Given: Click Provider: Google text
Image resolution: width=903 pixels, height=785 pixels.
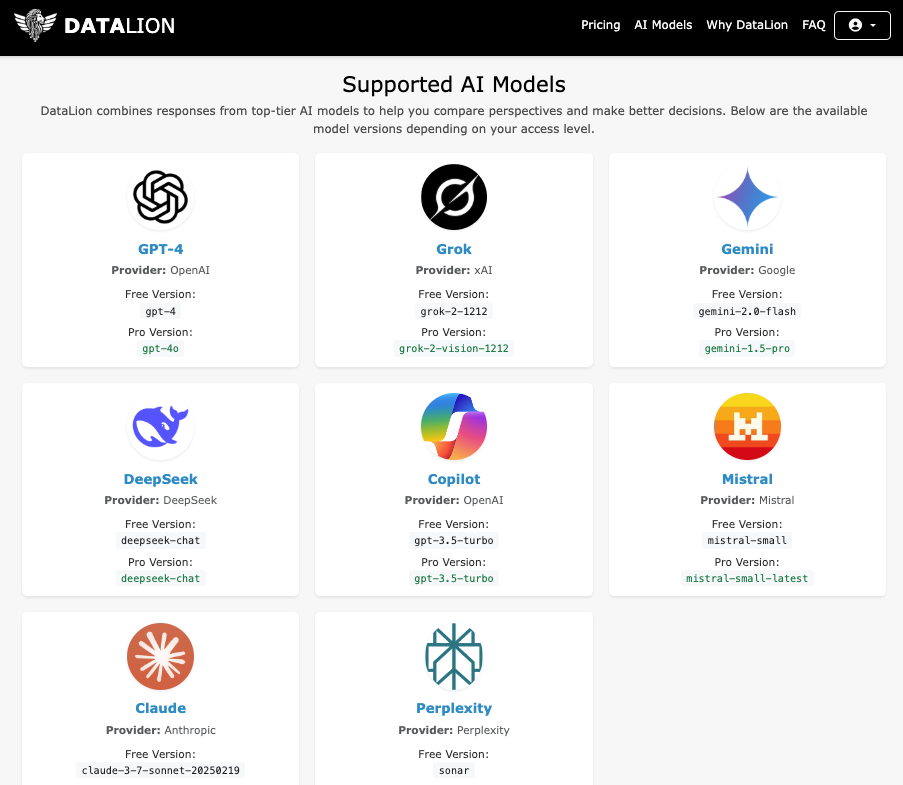Looking at the screenshot, I should click(x=747, y=270).
